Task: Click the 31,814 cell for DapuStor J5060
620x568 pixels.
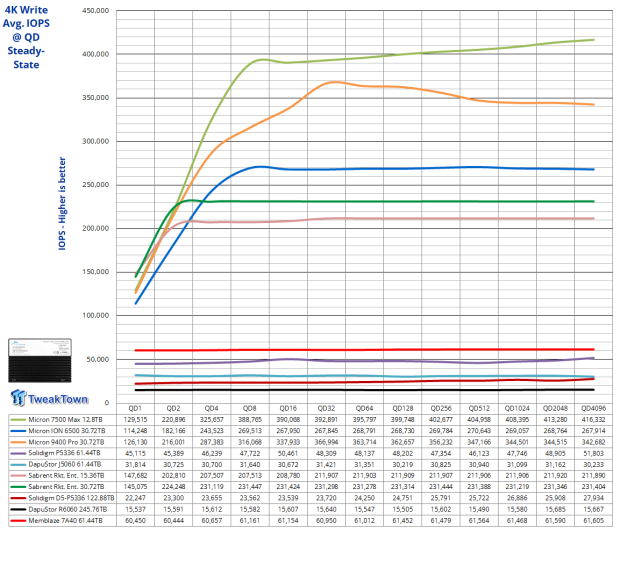Action: 135,464
